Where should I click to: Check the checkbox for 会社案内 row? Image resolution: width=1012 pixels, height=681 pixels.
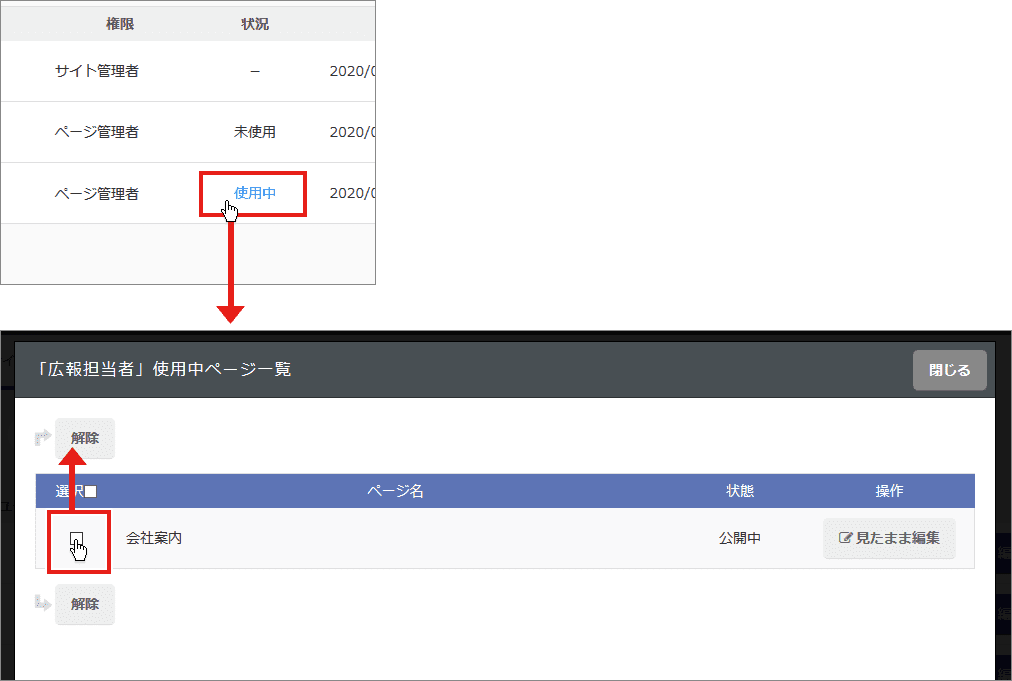76,538
